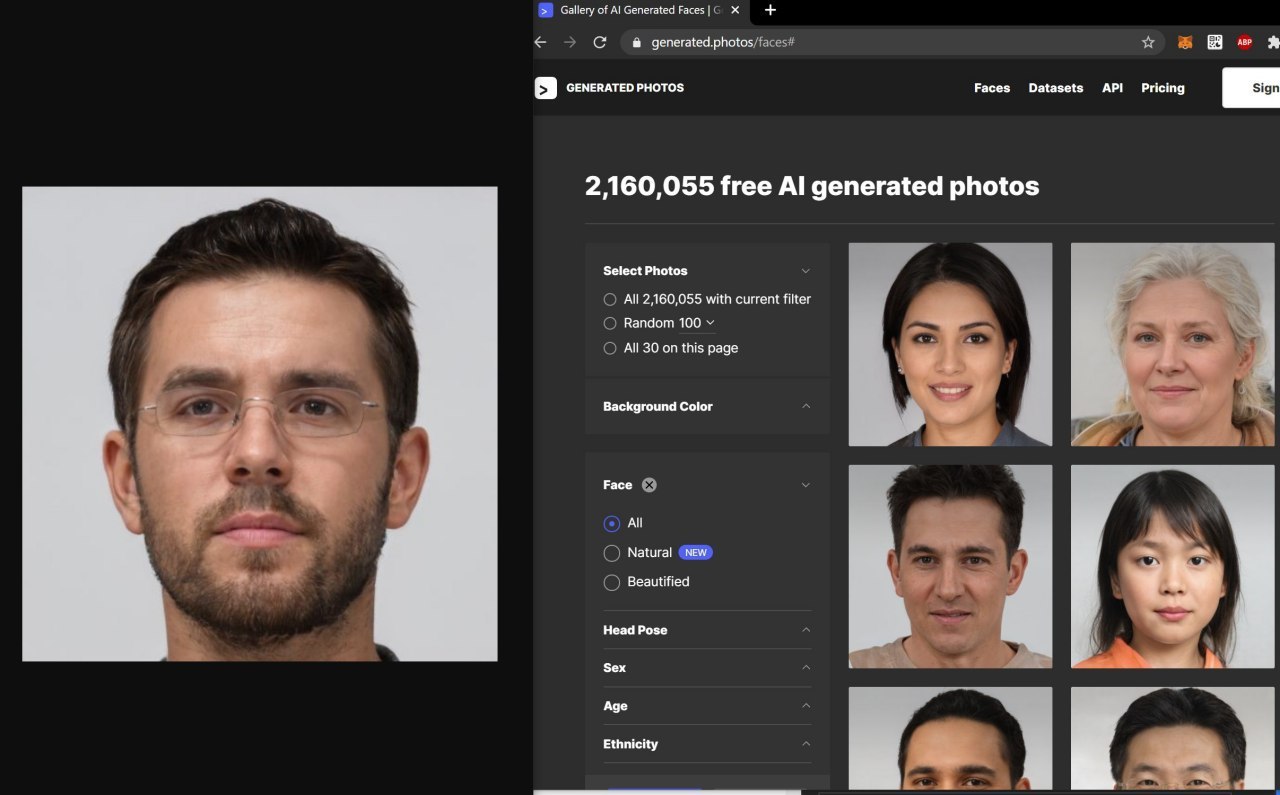
Task: Collapse the Face section chevron
Action: point(806,485)
